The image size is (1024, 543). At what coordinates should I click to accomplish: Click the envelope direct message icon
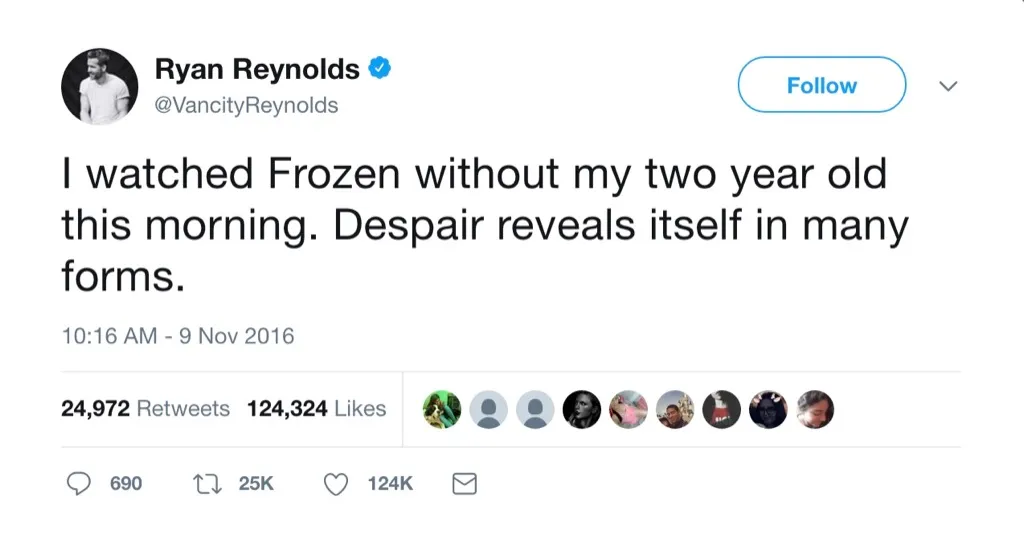pos(464,484)
